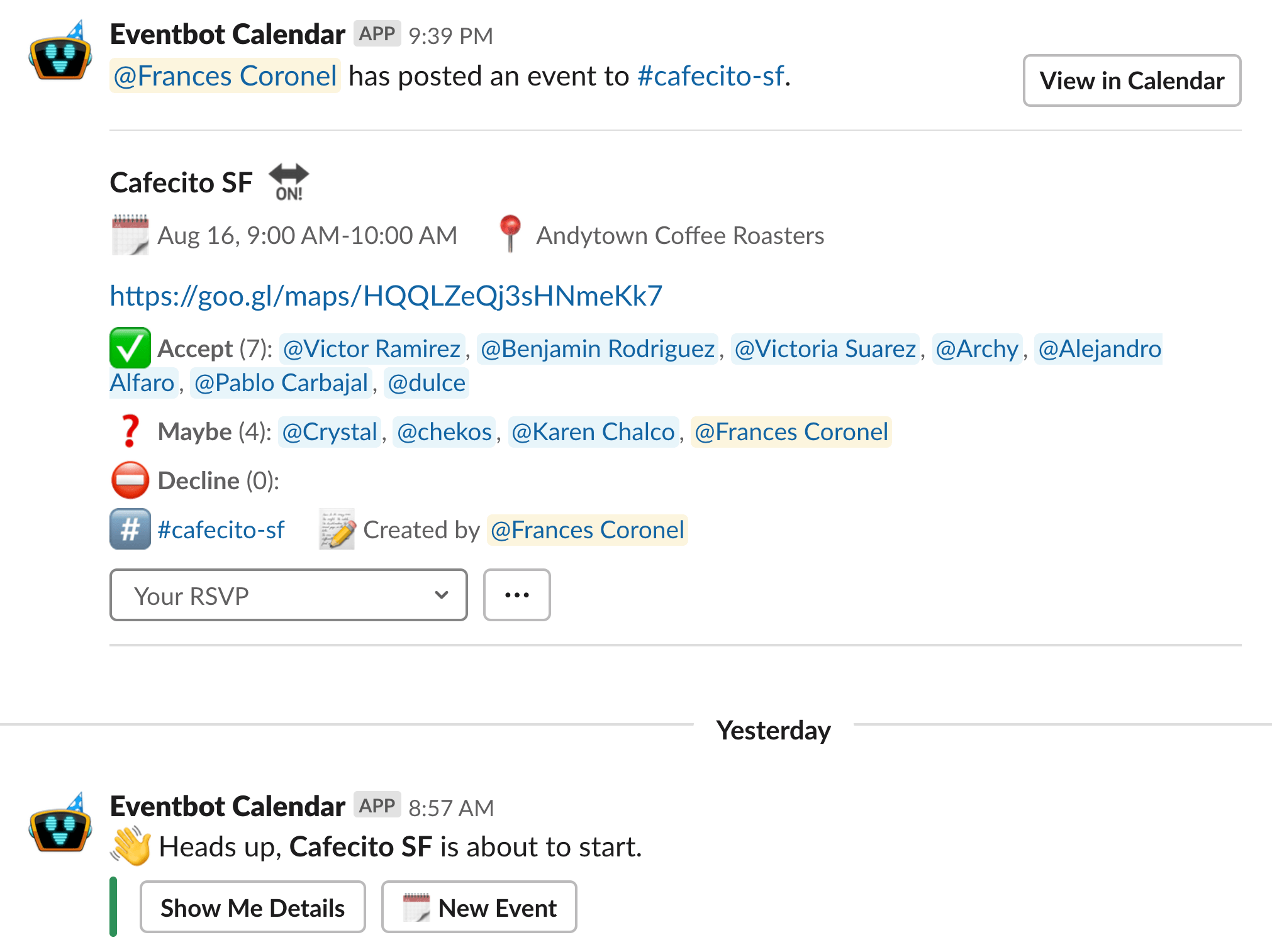Open the #cafecito-sf channel link in header
This screenshot has width=1272, height=952.
click(x=710, y=76)
